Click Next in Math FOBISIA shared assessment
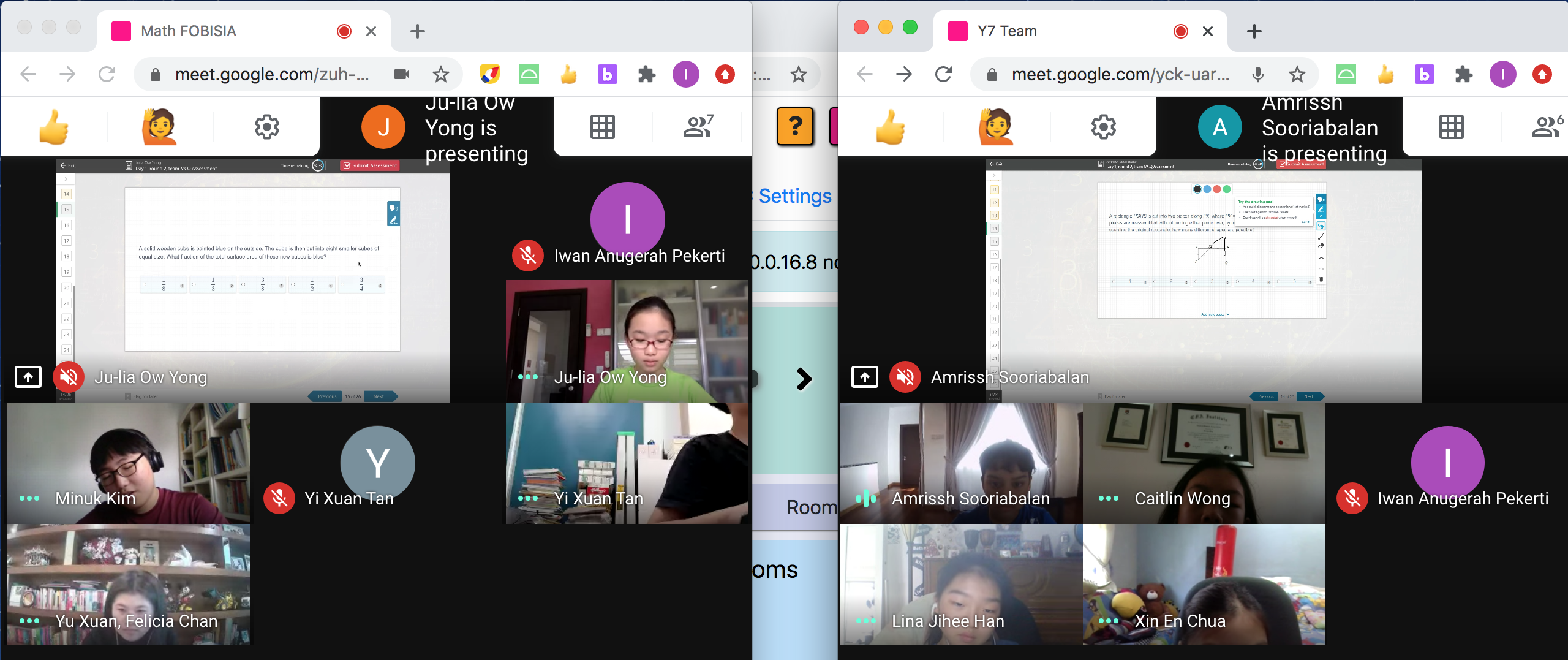The width and height of the screenshot is (1568, 660). 380,396
